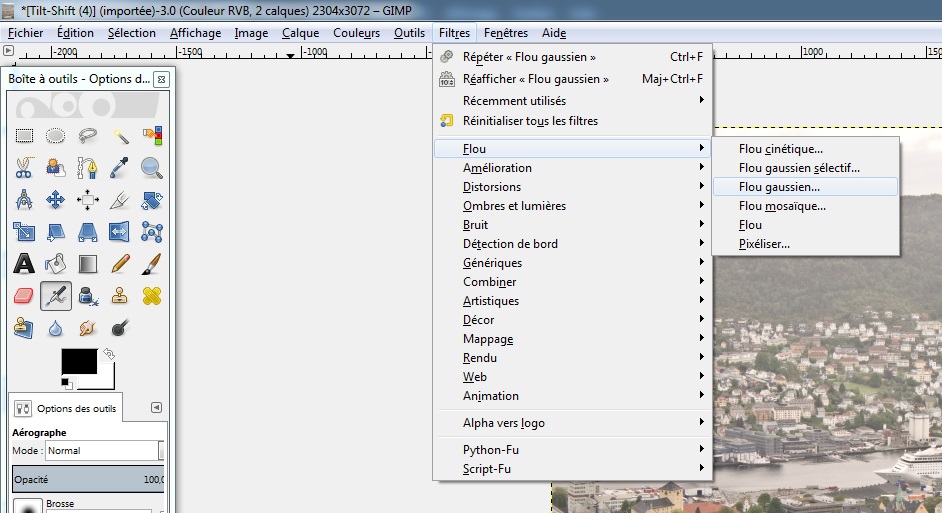The image size is (942, 513).
Task: Choose the Heal bandage tool
Action: [152, 296]
